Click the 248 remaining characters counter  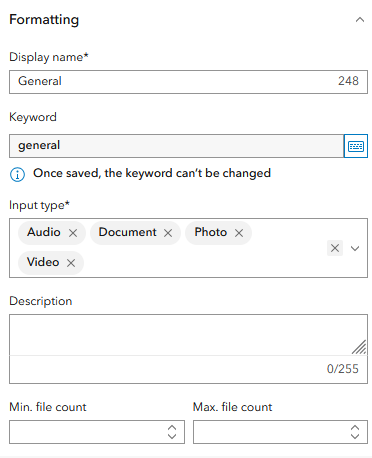(x=348, y=81)
